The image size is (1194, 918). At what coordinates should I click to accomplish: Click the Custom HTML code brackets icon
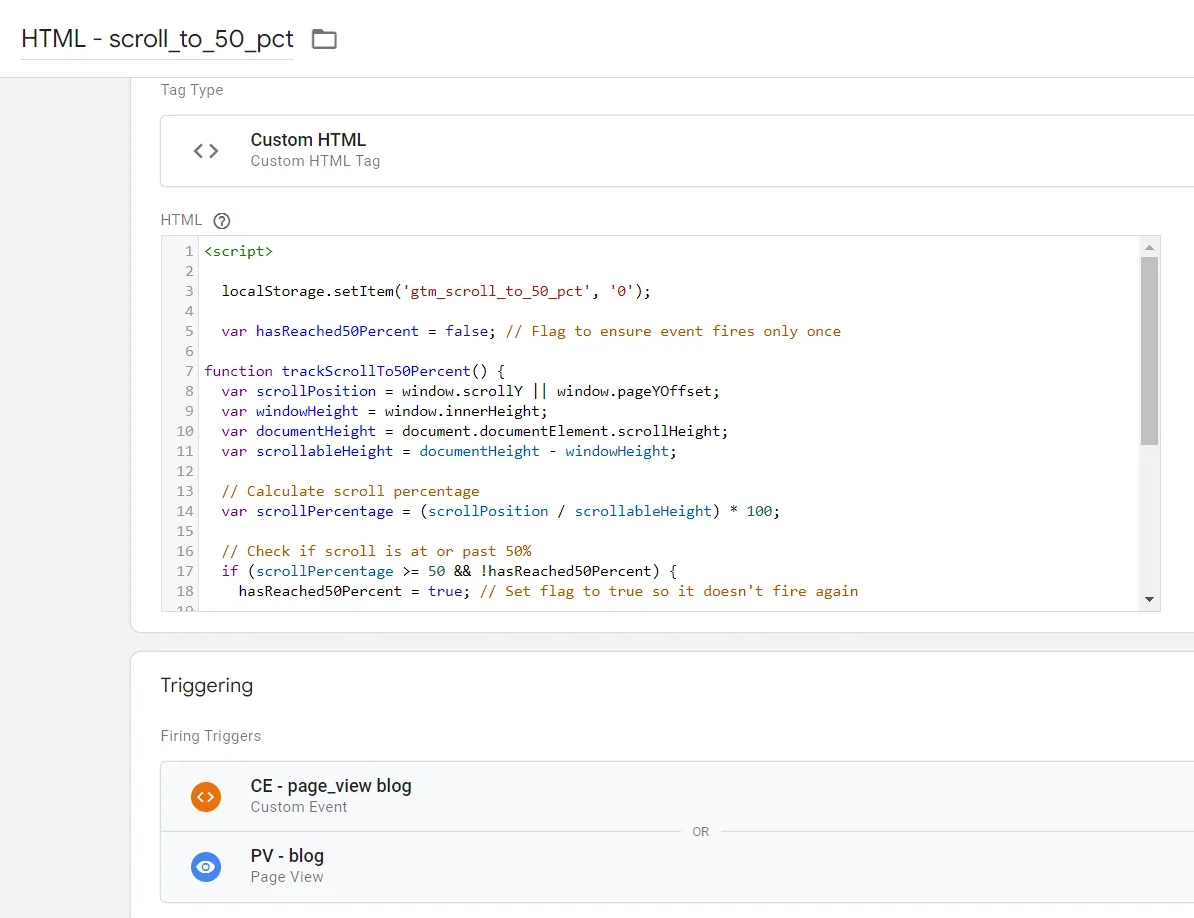point(206,151)
